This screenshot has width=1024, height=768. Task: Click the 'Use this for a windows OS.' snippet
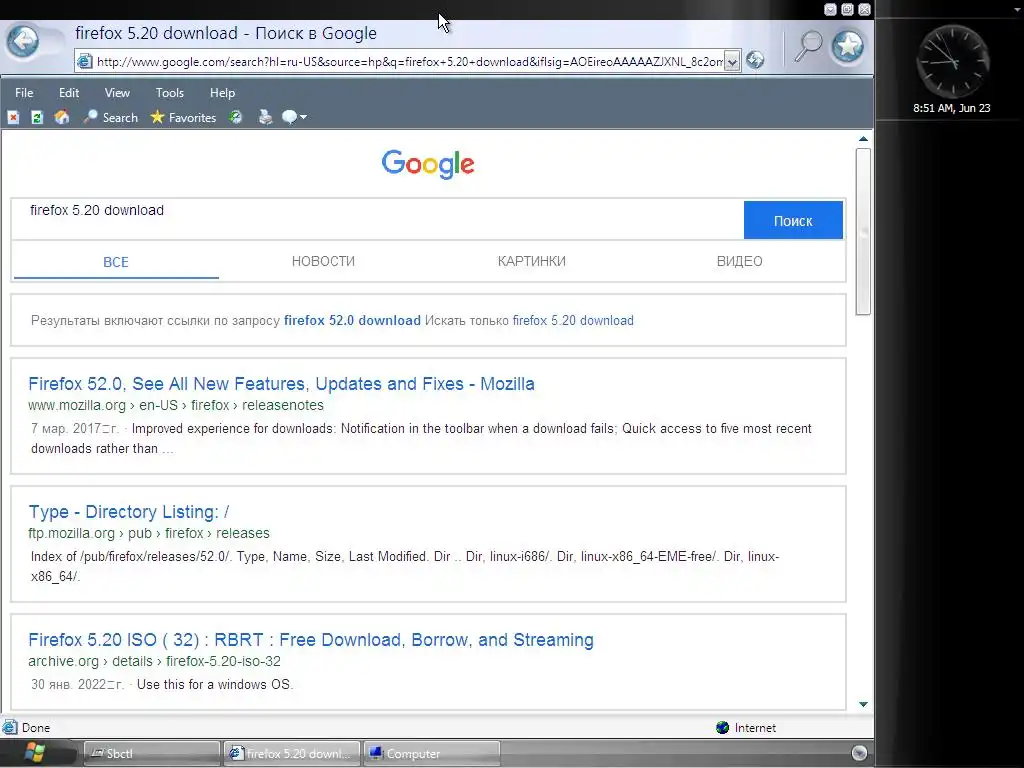(215, 684)
